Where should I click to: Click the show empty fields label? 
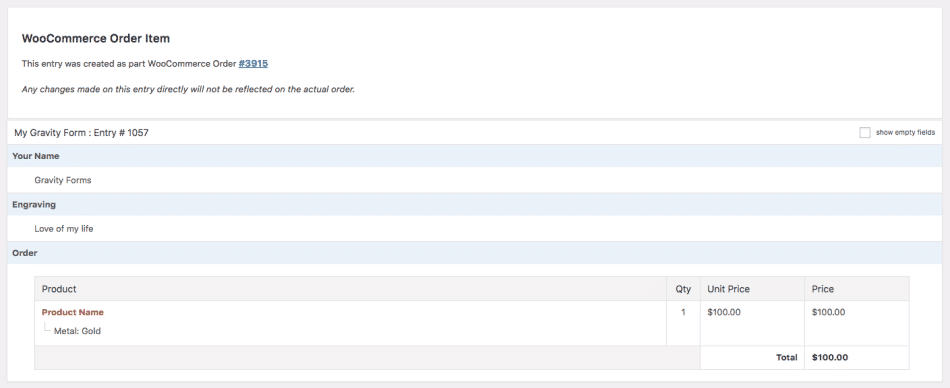coord(905,132)
